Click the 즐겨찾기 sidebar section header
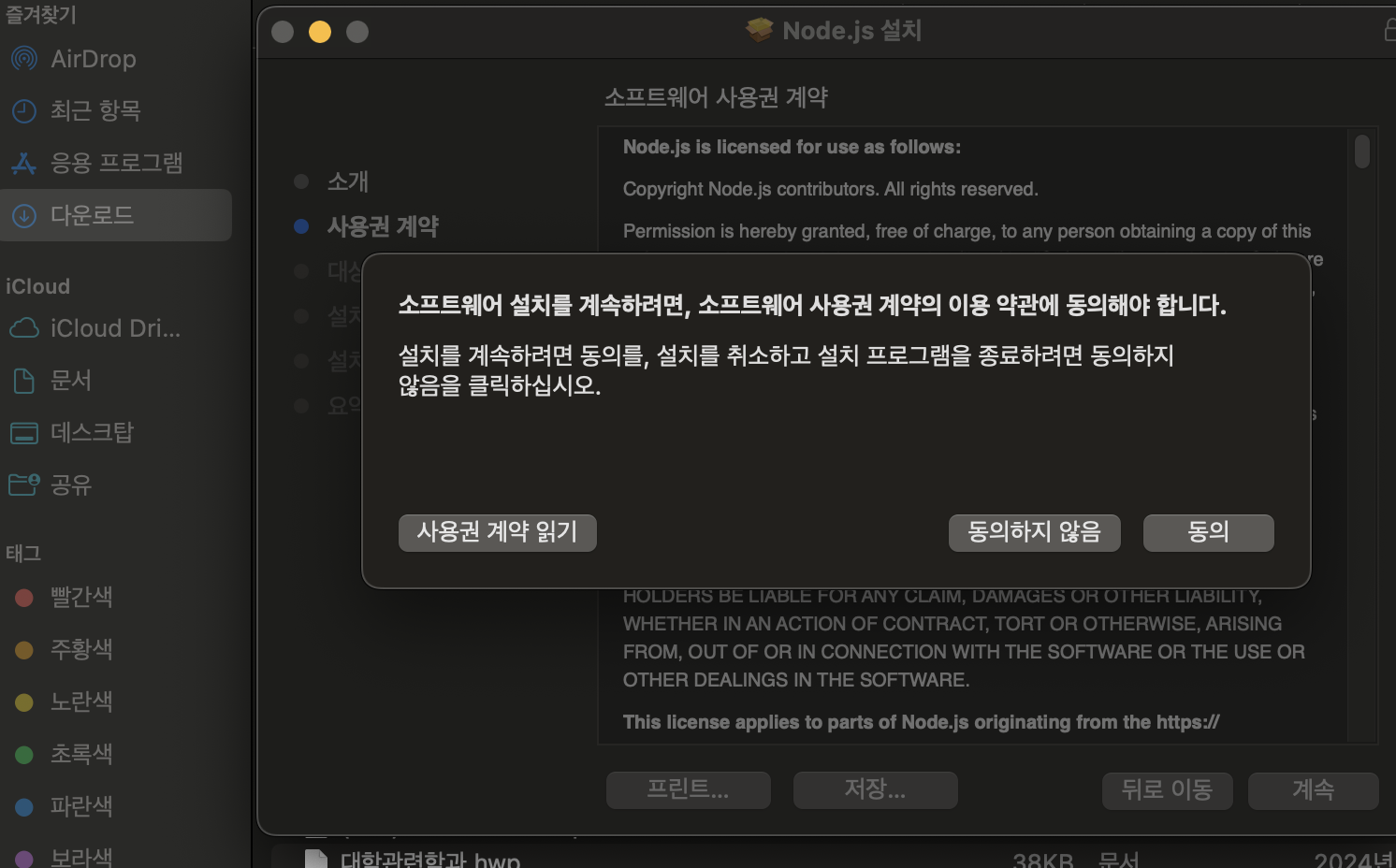 click(x=41, y=14)
